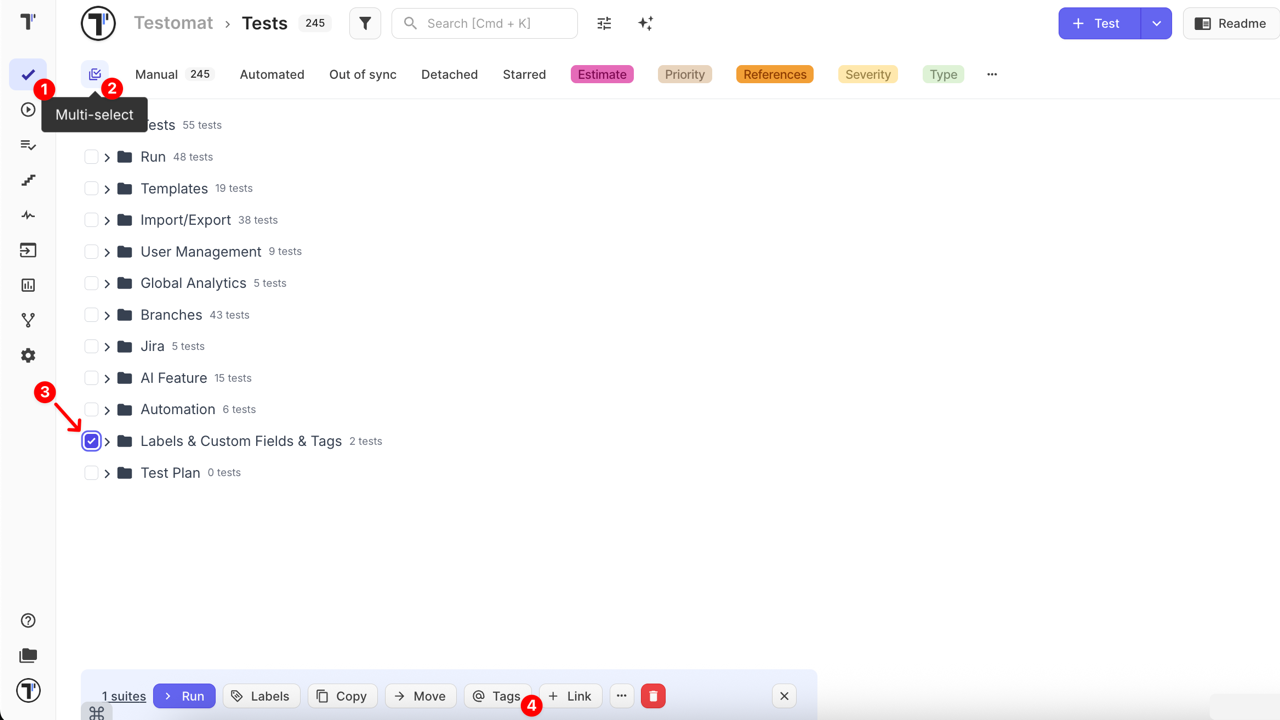Click the pink Estimate label chip
The height and width of the screenshot is (720, 1280).
[602, 74]
